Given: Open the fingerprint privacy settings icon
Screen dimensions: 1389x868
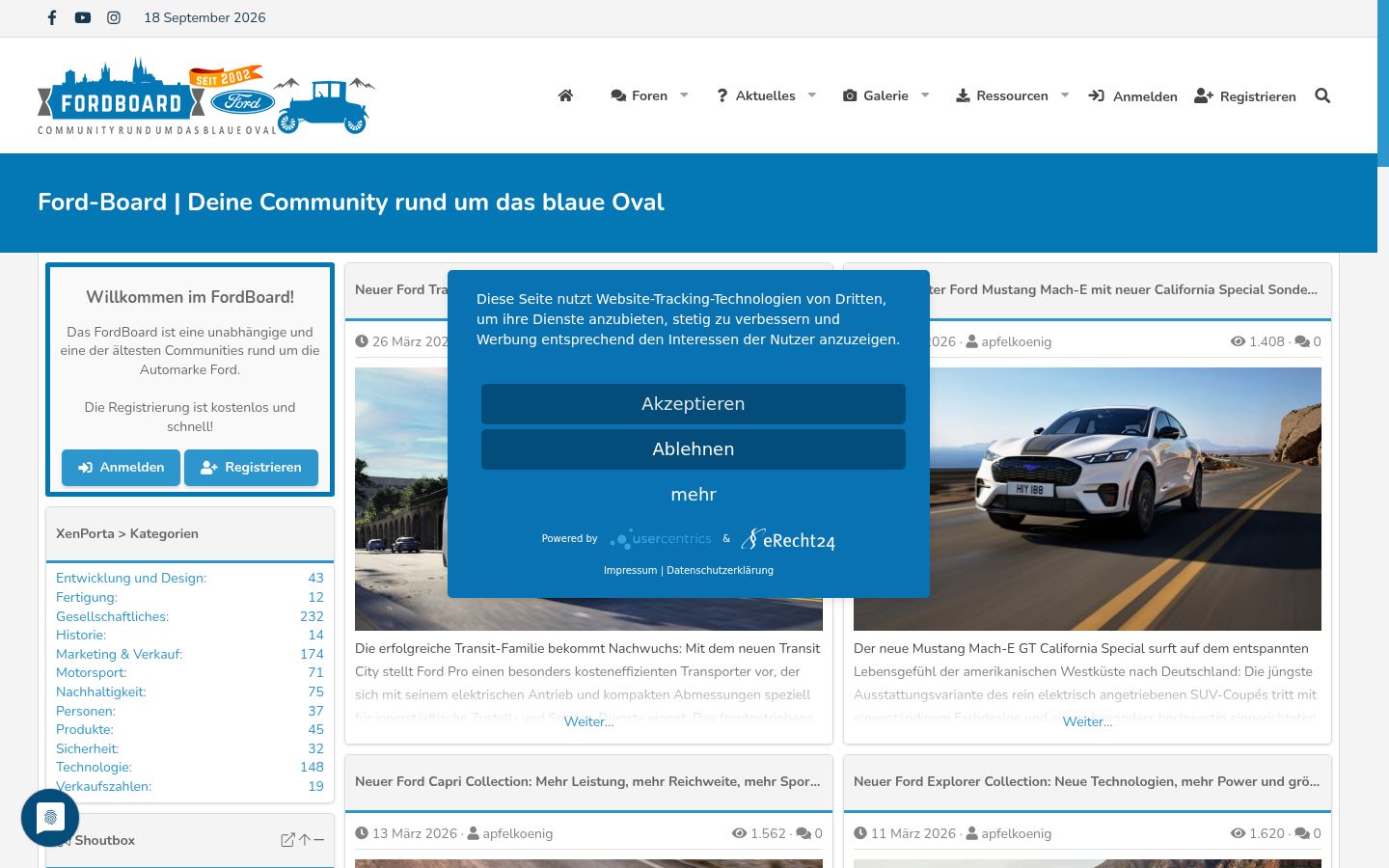Looking at the screenshot, I should [x=50, y=818].
